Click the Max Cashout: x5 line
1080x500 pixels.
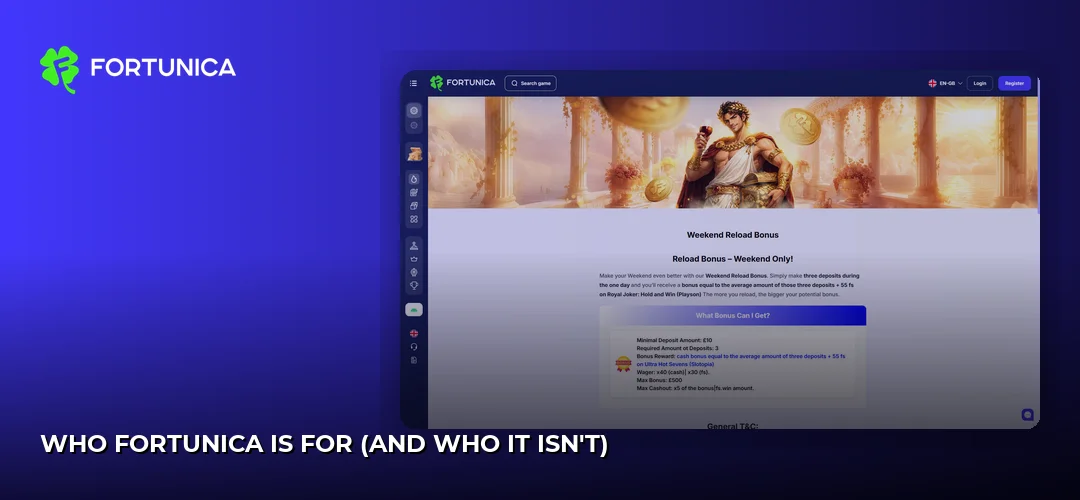click(x=695, y=388)
